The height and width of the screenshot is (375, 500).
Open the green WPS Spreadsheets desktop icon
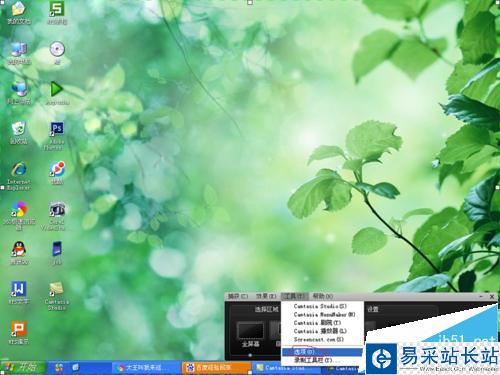[x=57, y=13]
